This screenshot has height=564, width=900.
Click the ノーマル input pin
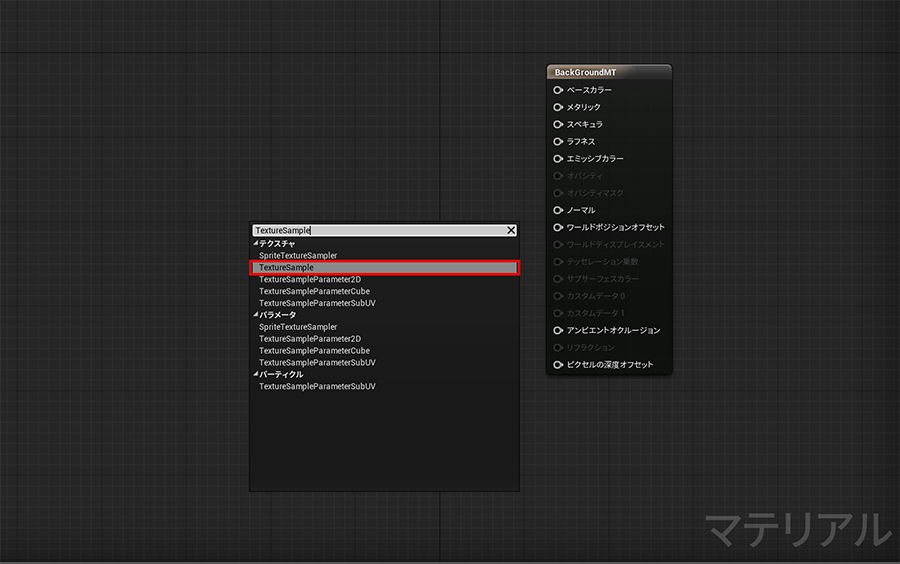pyautogui.click(x=559, y=210)
